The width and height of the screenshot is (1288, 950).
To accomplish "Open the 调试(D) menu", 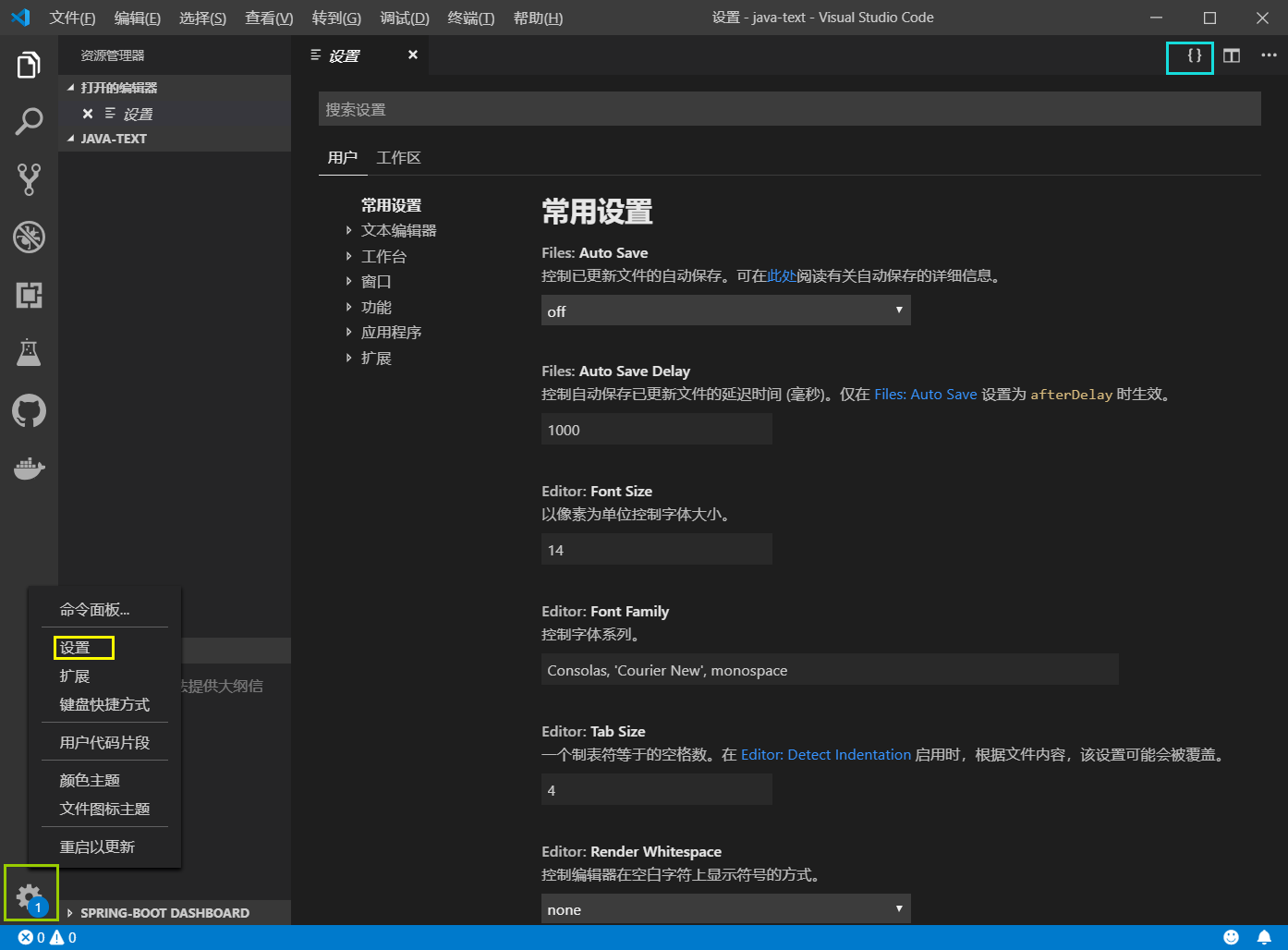I will click(x=405, y=18).
